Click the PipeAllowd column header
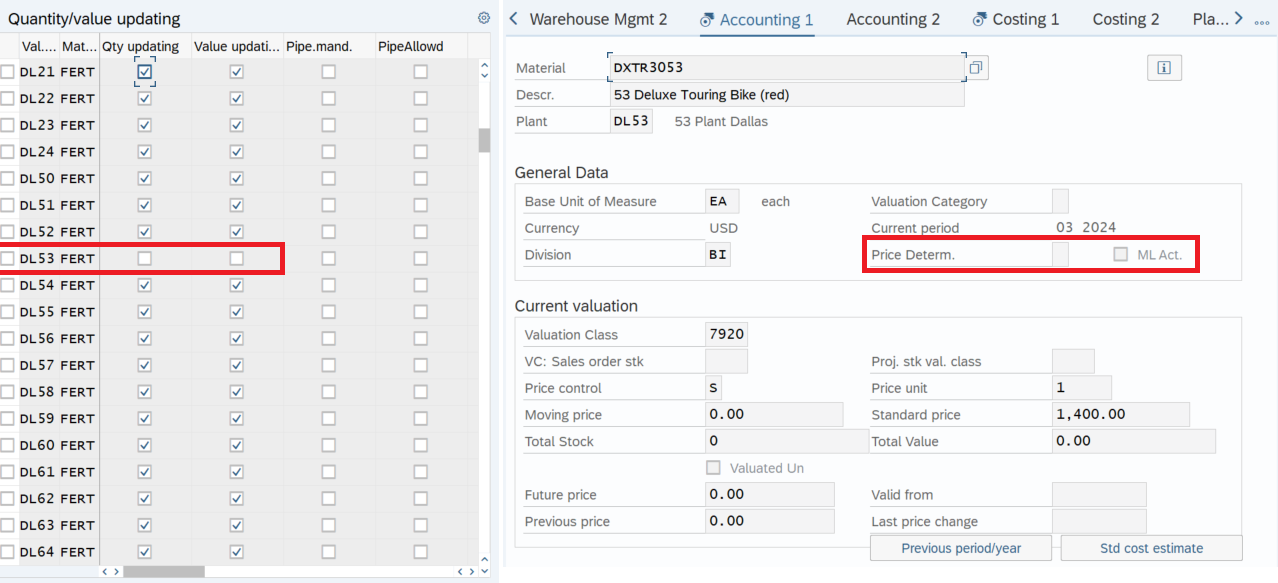 coord(420,46)
